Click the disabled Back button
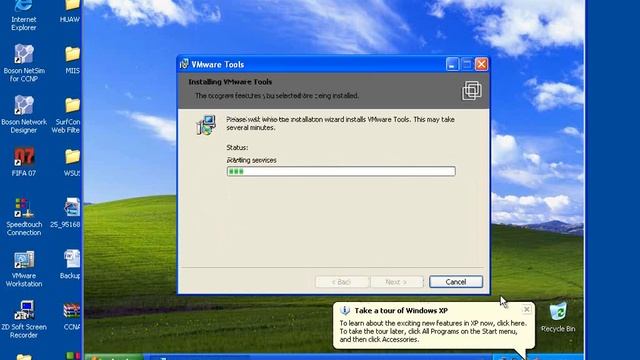The height and width of the screenshot is (360, 640). (342, 282)
